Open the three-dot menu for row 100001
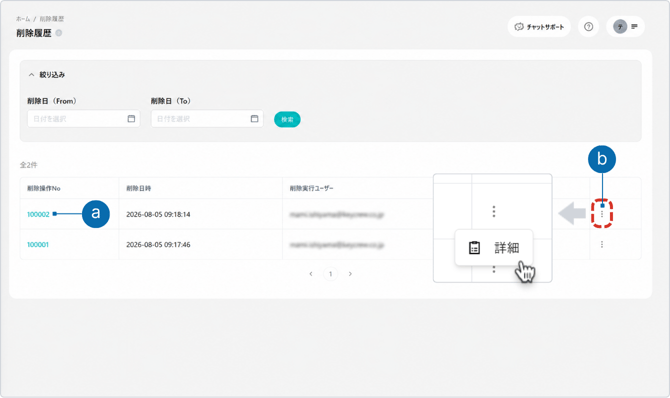The width and height of the screenshot is (670, 398). (602, 244)
